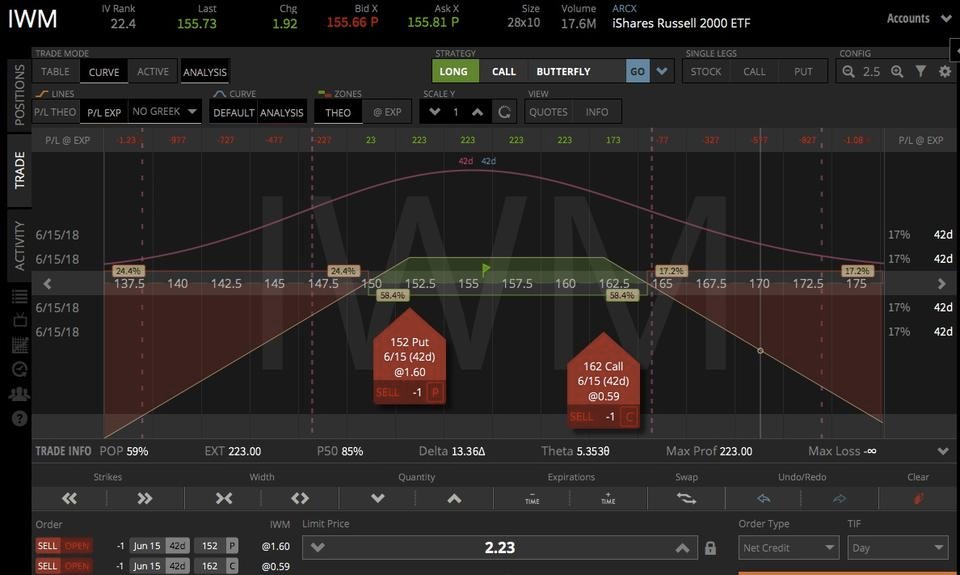Increase limit price with right chevron

point(682,548)
